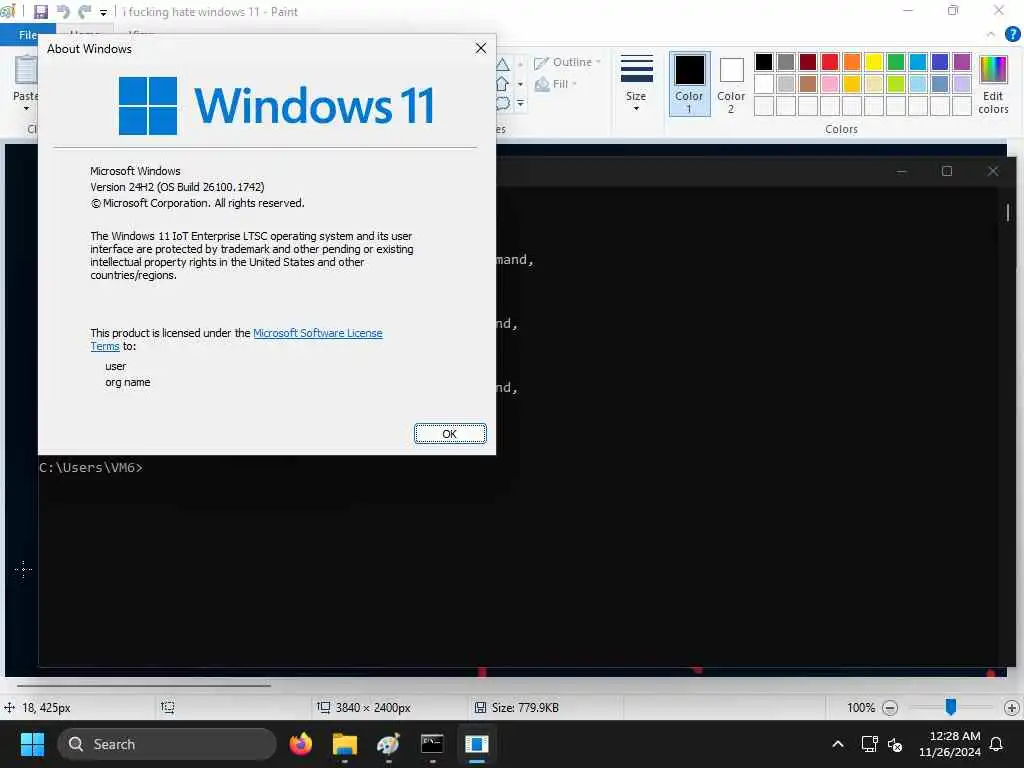Click the zoom slider handle in the status bar
This screenshot has width=1024, height=768.
[951, 706]
